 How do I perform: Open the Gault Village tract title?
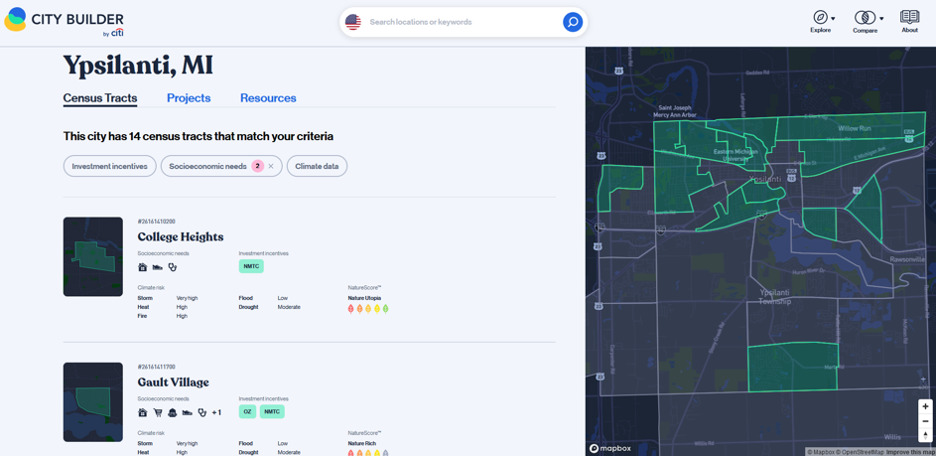[173, 382]
